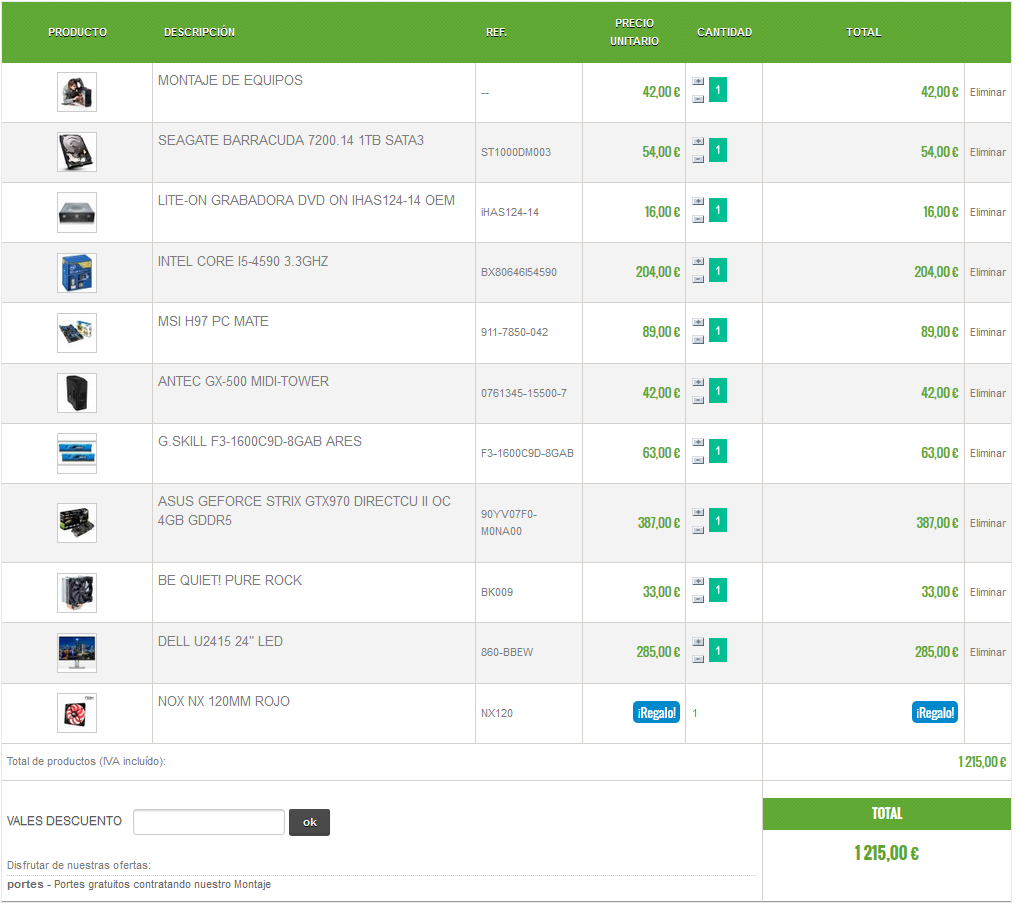Viewport: 1017px width, 905px height.
Task: Click grand total 1 215,00 € amount
Action: (x=889, y=855)
